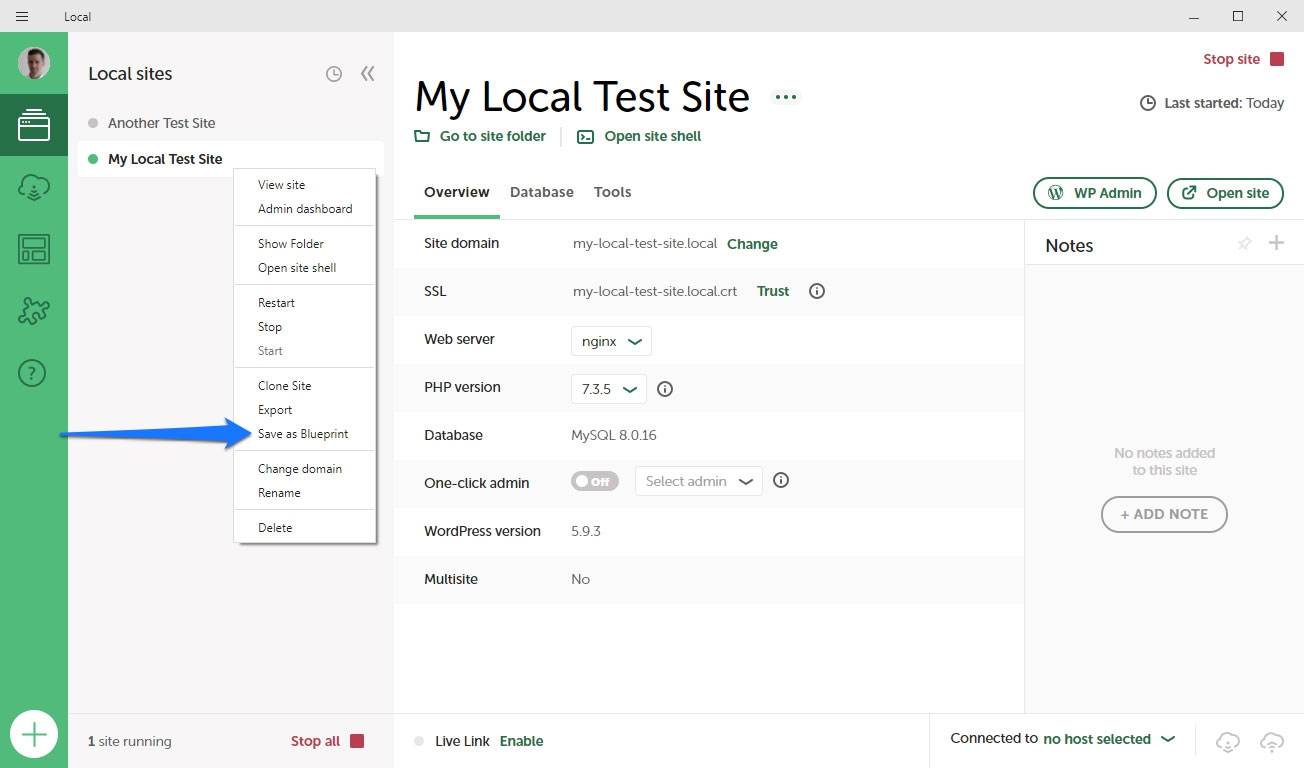The image size is (1304, 768).
Task: Click Stop all sites
Action: pos(327,741)
